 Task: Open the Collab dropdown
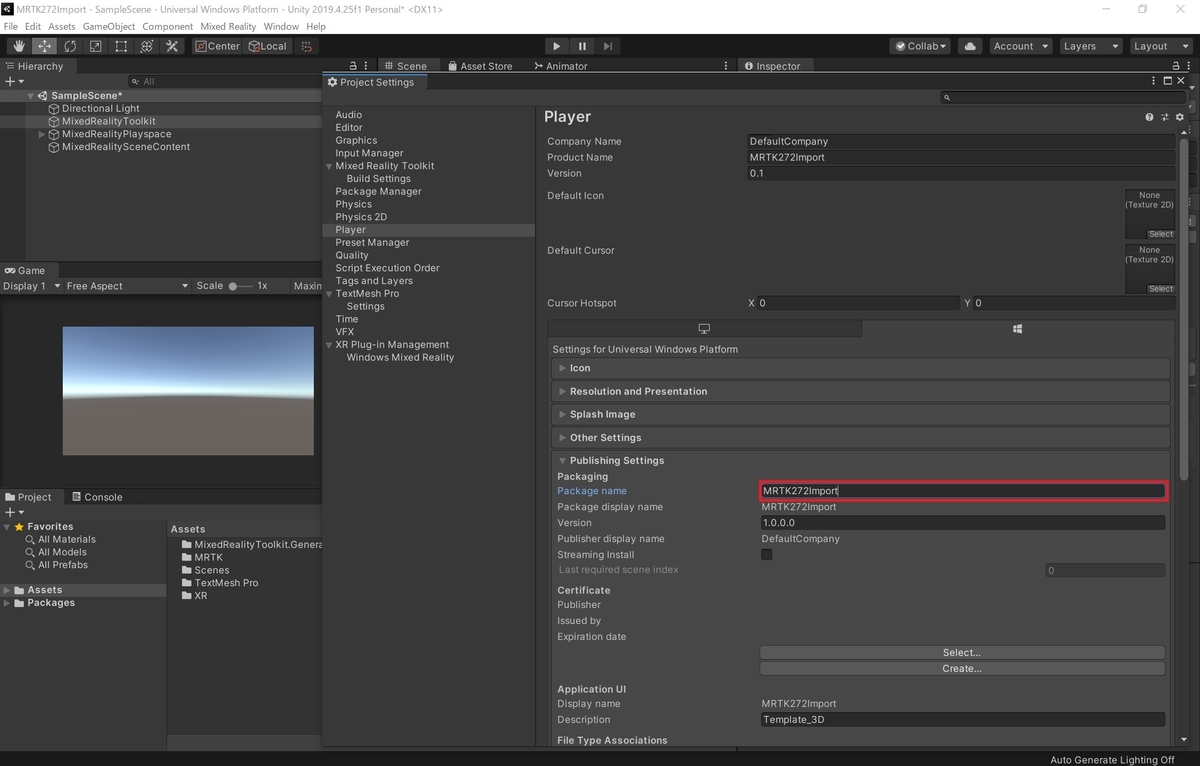921,46
